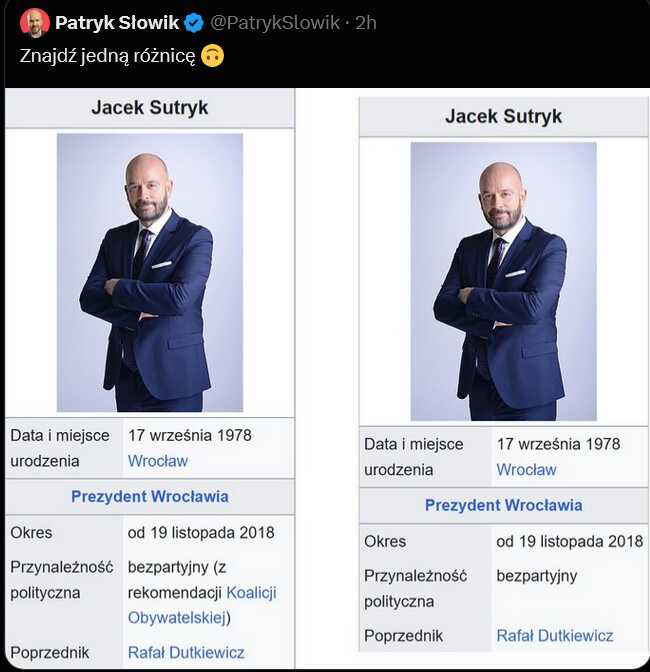Click the 'Znajdź jedną różnicę' post text
The image size is (650, 672).
(108, 56)
